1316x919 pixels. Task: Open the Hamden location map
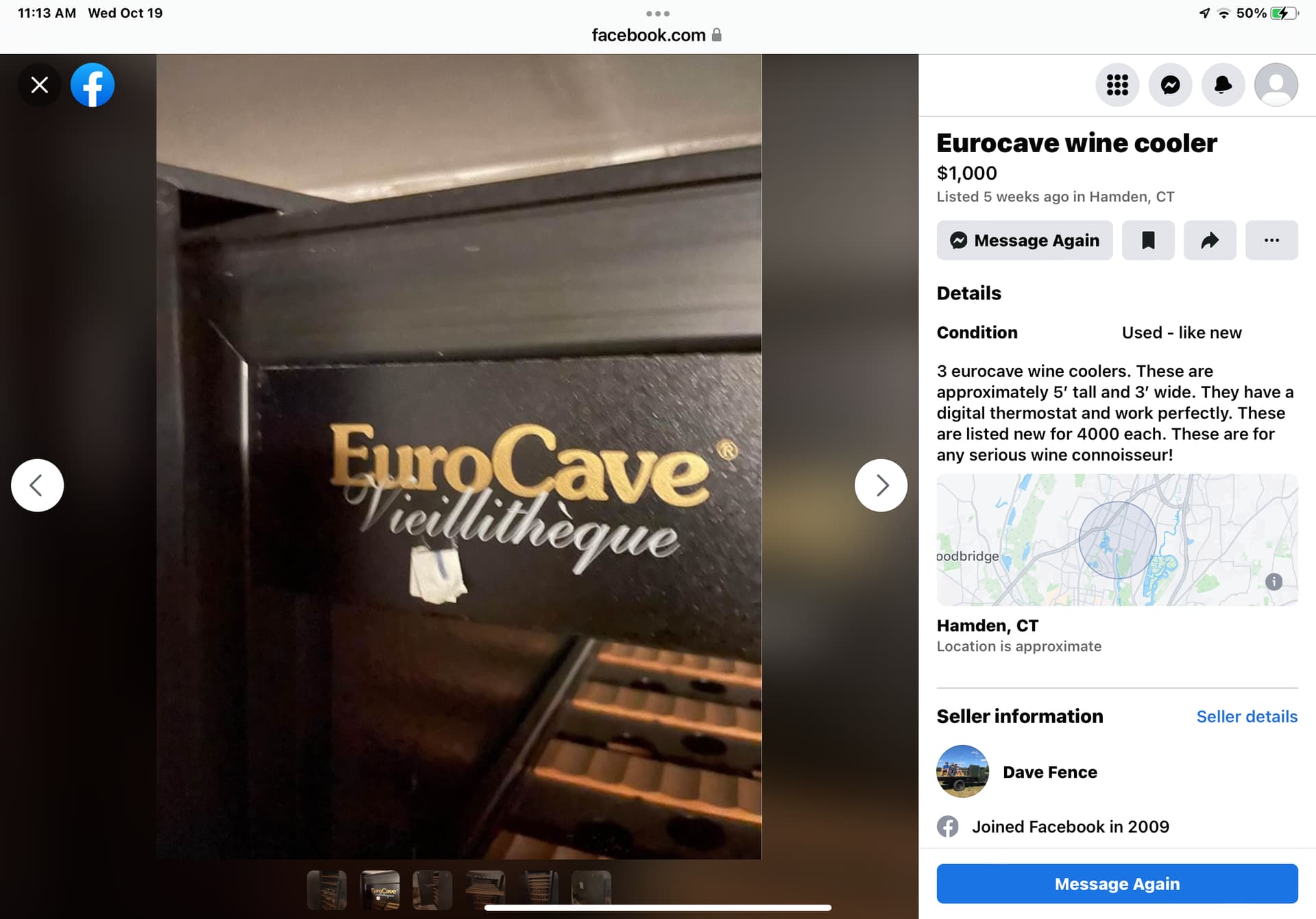pyautogui.click(x=1117, y=539)
